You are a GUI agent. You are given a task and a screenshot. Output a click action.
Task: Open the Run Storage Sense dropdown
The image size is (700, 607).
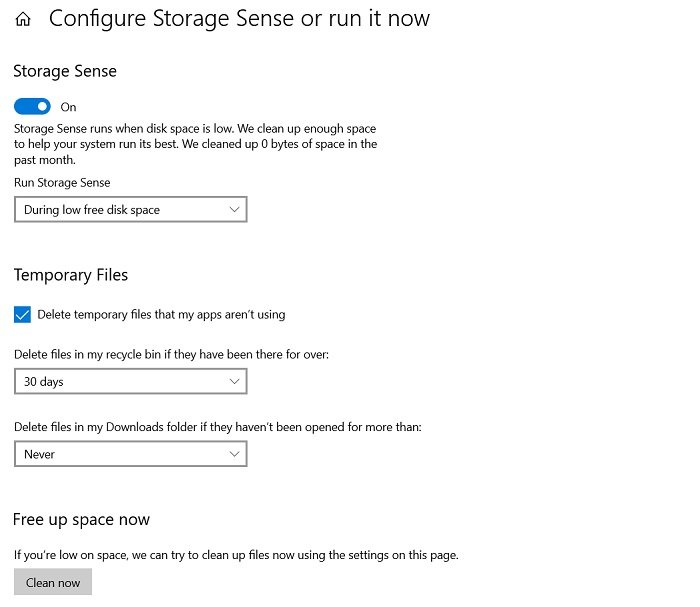tap(130, 209)
